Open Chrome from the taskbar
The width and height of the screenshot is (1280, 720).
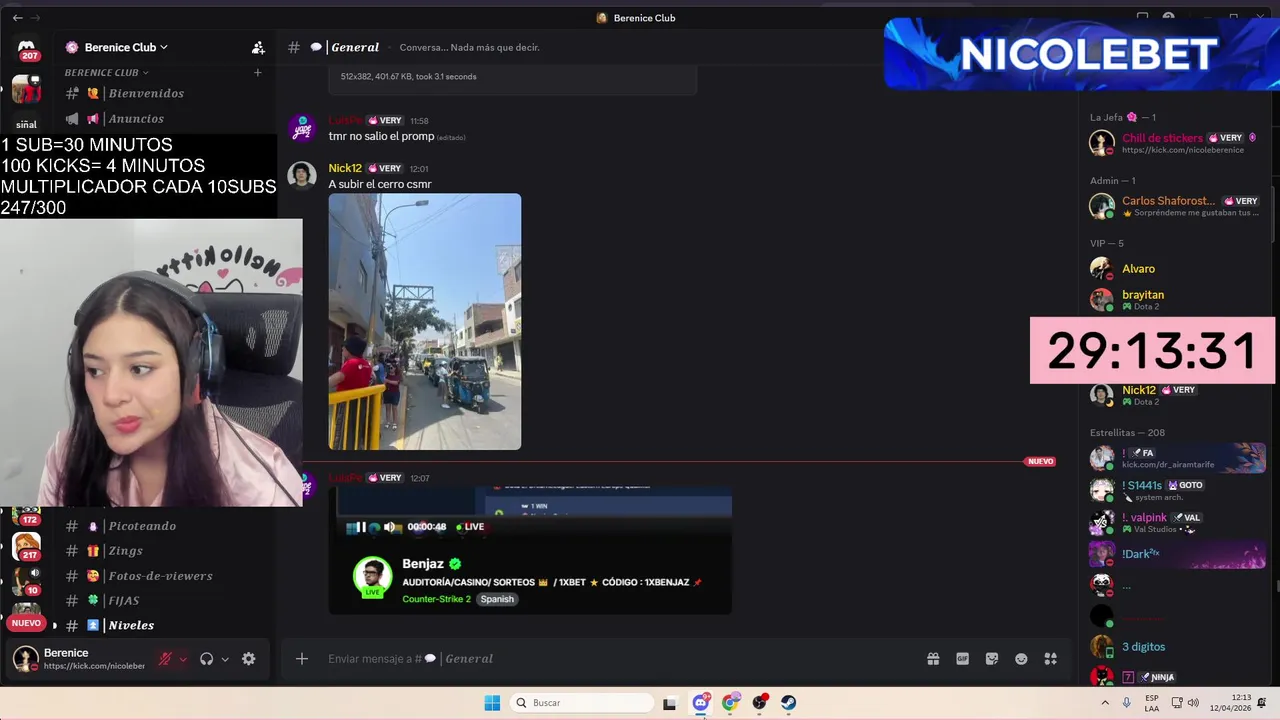point(730,703)
